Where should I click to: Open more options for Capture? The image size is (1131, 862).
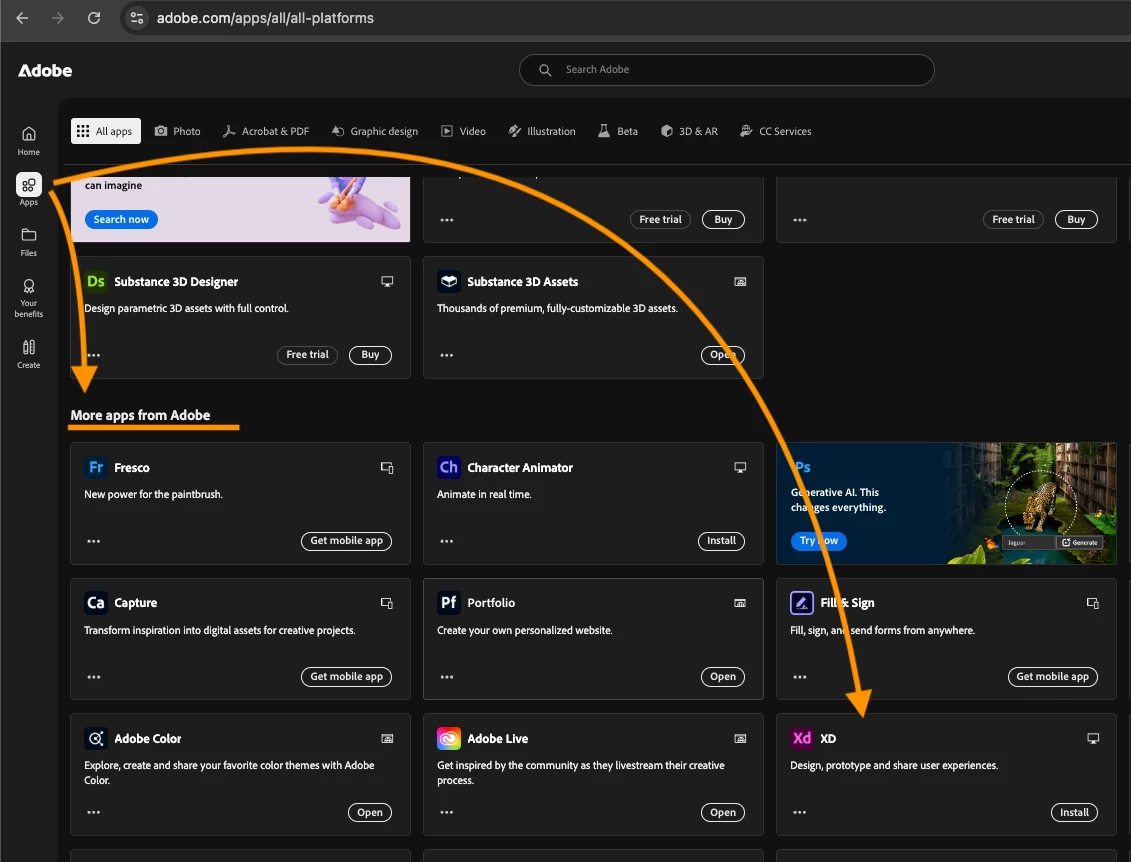pyautogui.click(x=94, y=677)
